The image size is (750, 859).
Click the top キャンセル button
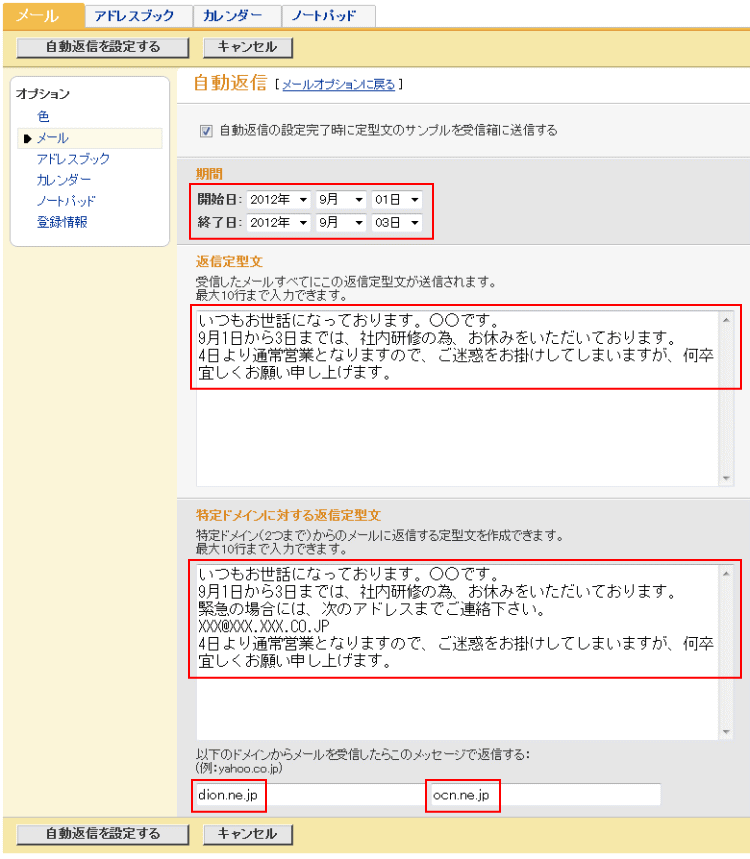tap(247, 47)
